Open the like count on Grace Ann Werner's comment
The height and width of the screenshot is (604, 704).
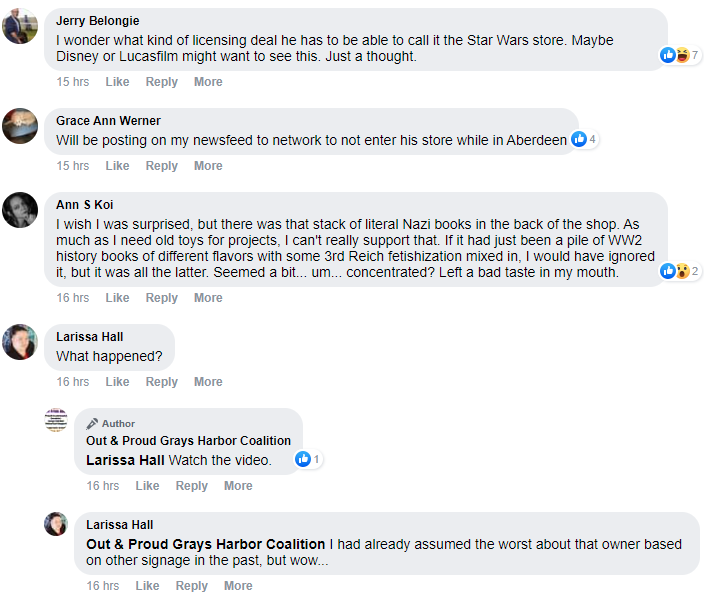[584, 139]
